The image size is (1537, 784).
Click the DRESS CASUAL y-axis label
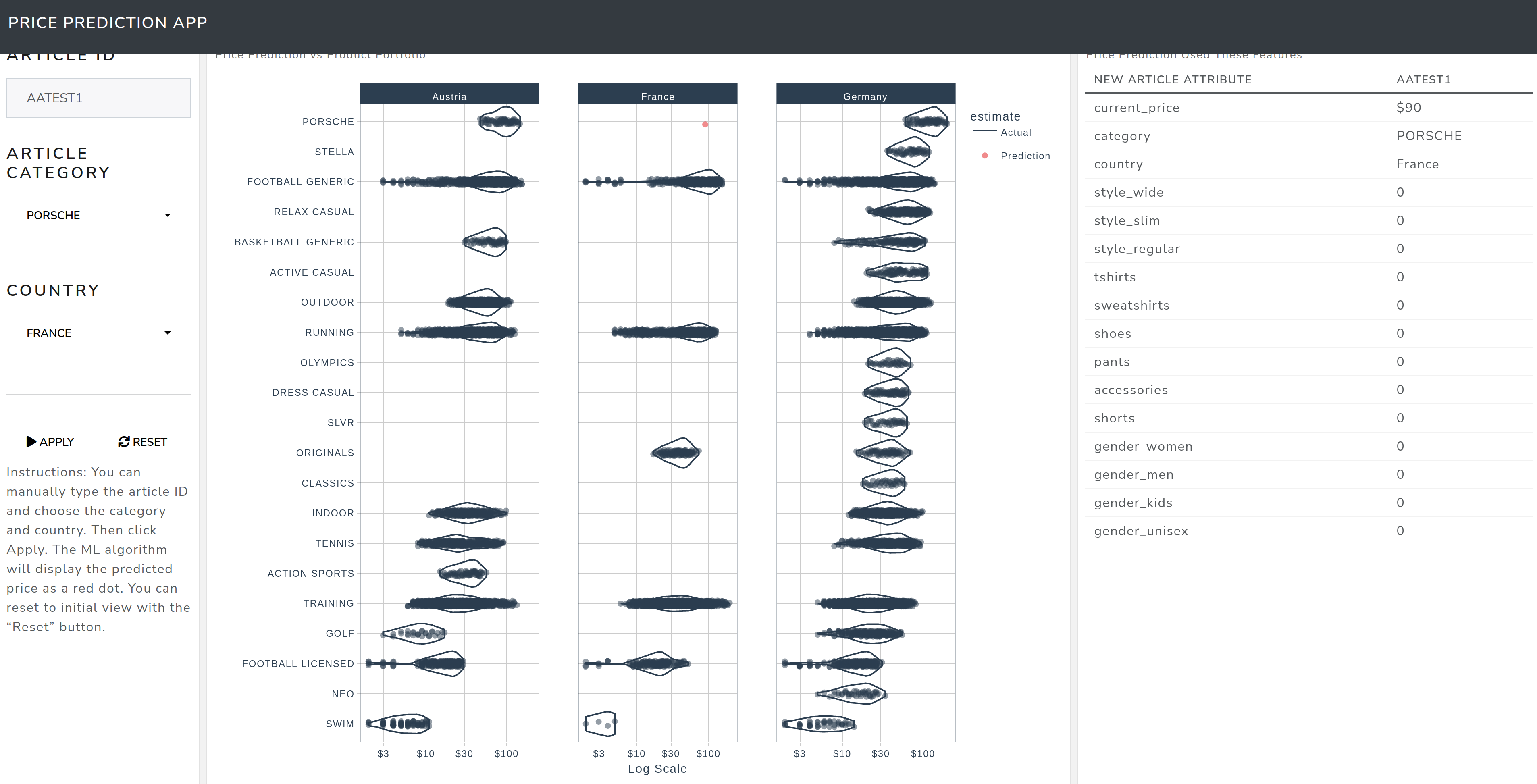[313, 393]
